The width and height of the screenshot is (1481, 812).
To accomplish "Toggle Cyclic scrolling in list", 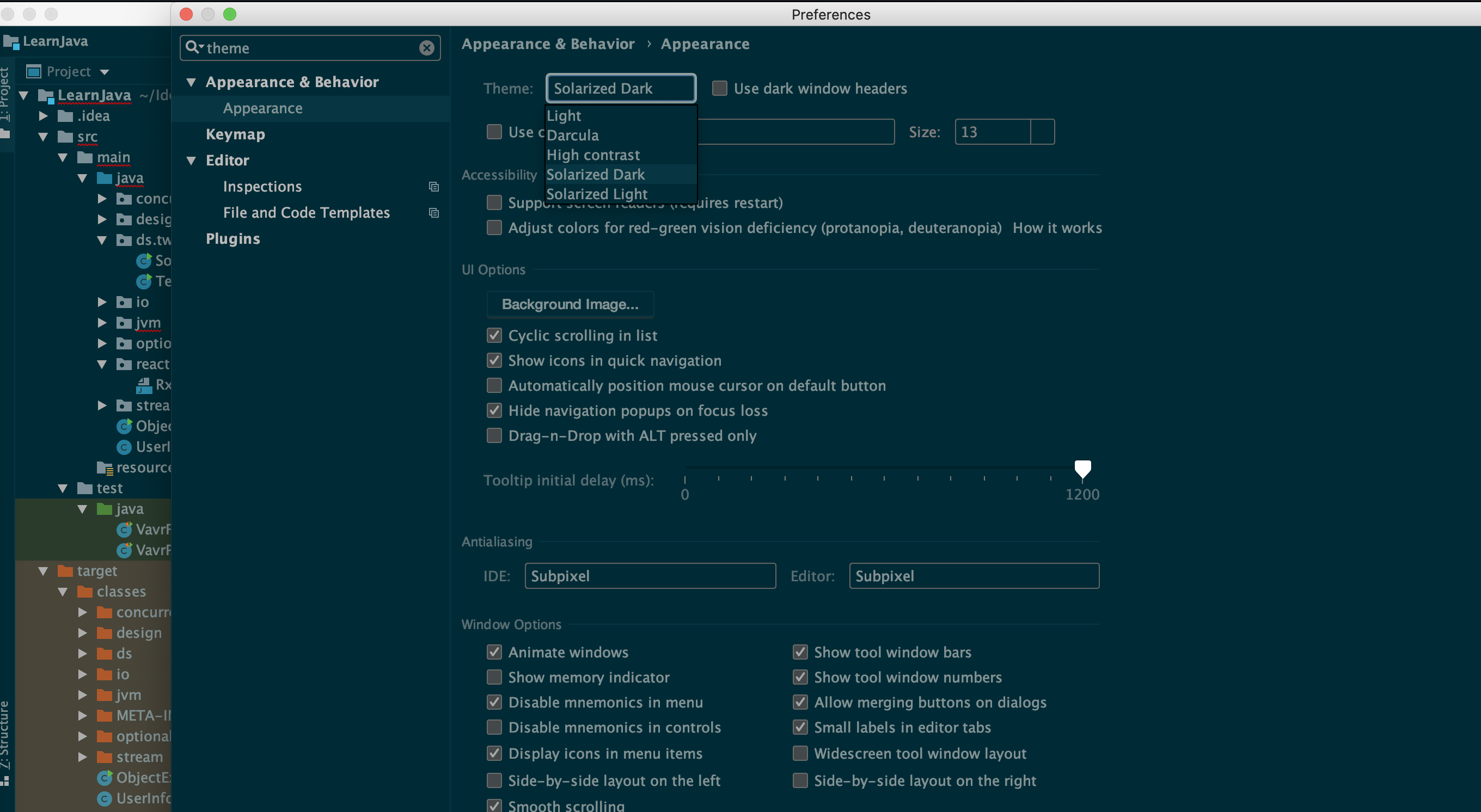I will click(494, 336).
